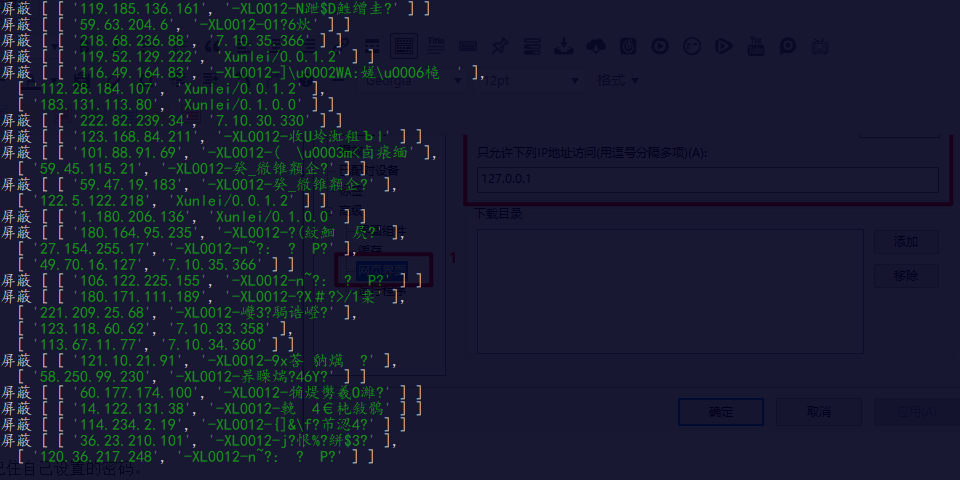Screen dimensions: 960x480
Task: Select the highlighted 网页界面 item in the sidebar
Action: 382,270
